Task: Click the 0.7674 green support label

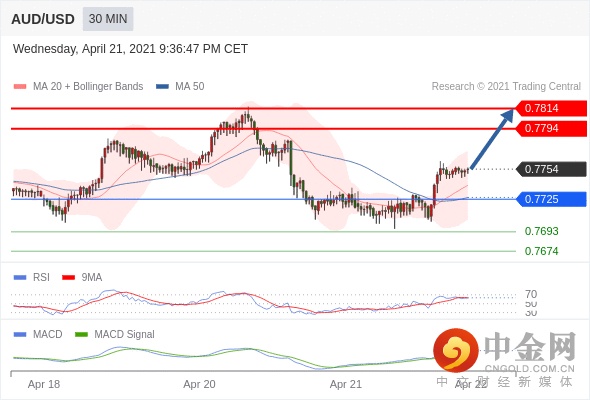Action: click(541, 251)
